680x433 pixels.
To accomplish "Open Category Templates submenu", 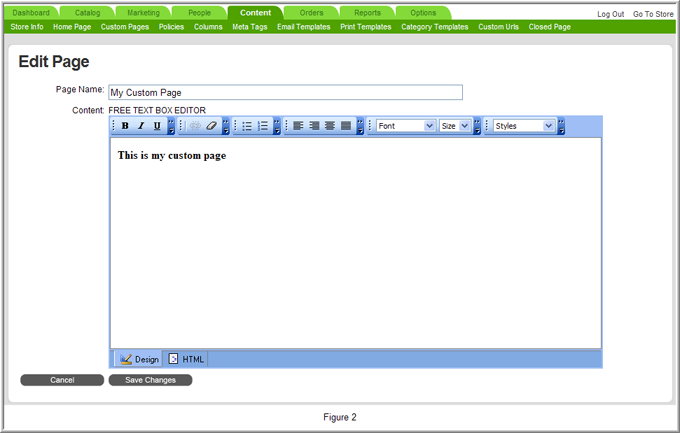I will point(435,27).
